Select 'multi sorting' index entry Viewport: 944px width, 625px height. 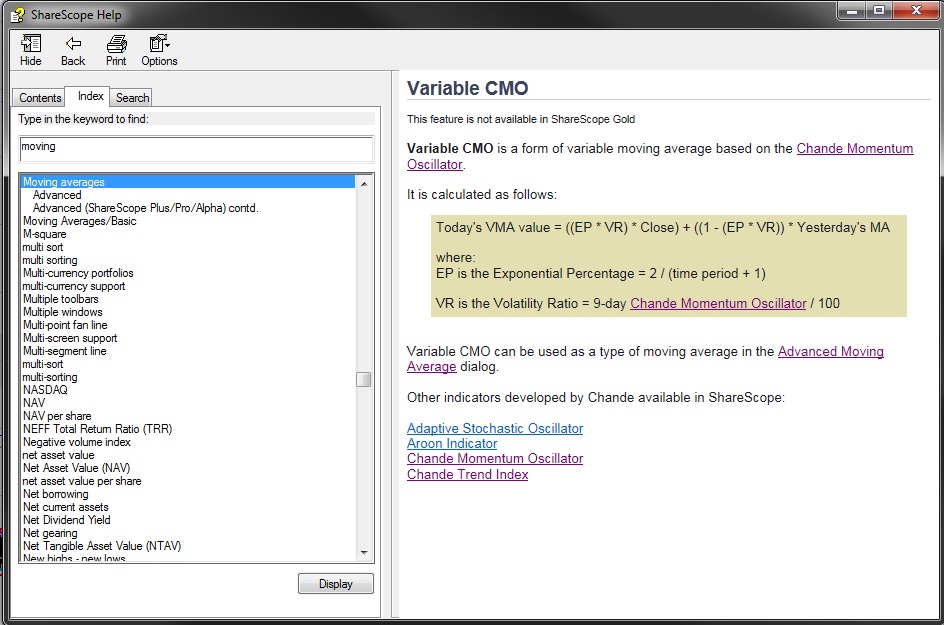[x=49, y=260]
